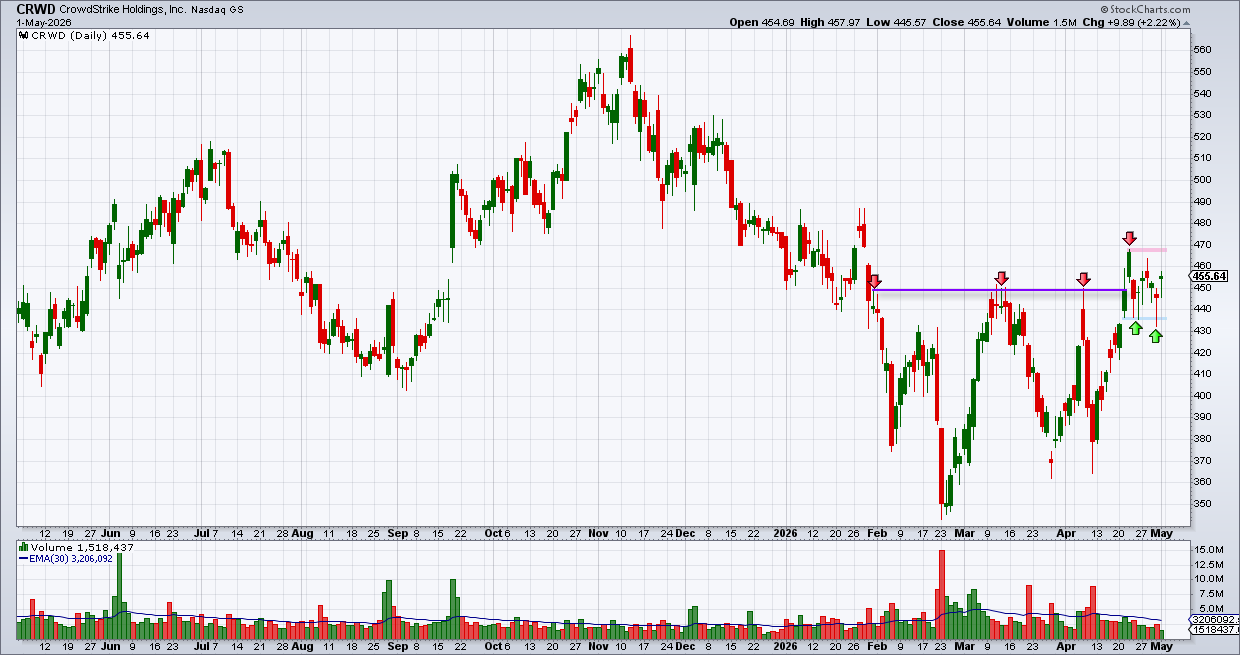The height and width of the screenshot is (655, 1240).
Task: Click the 470 price axis label
Action: click(1203, 245)
